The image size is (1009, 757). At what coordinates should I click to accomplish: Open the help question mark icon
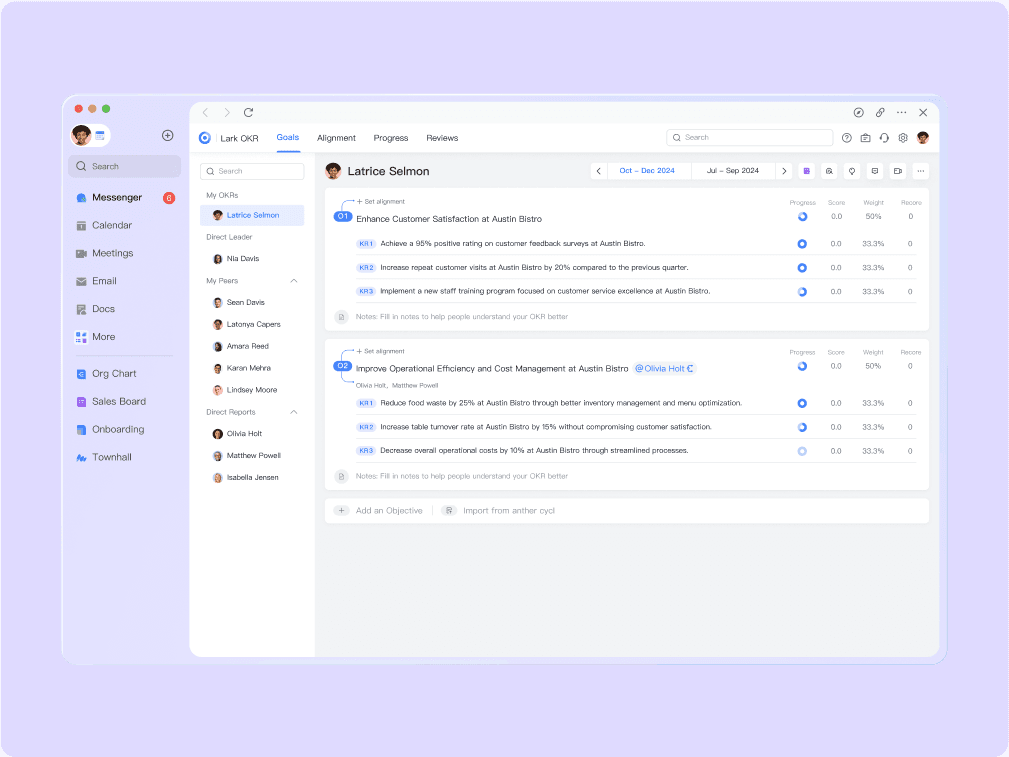(847, 138)
